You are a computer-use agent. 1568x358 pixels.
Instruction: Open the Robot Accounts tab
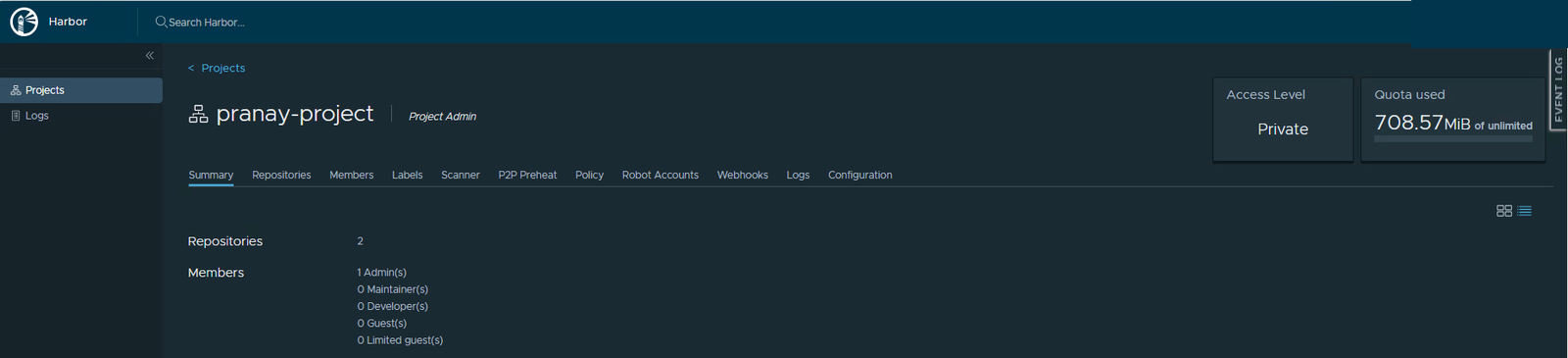(661, 176)
